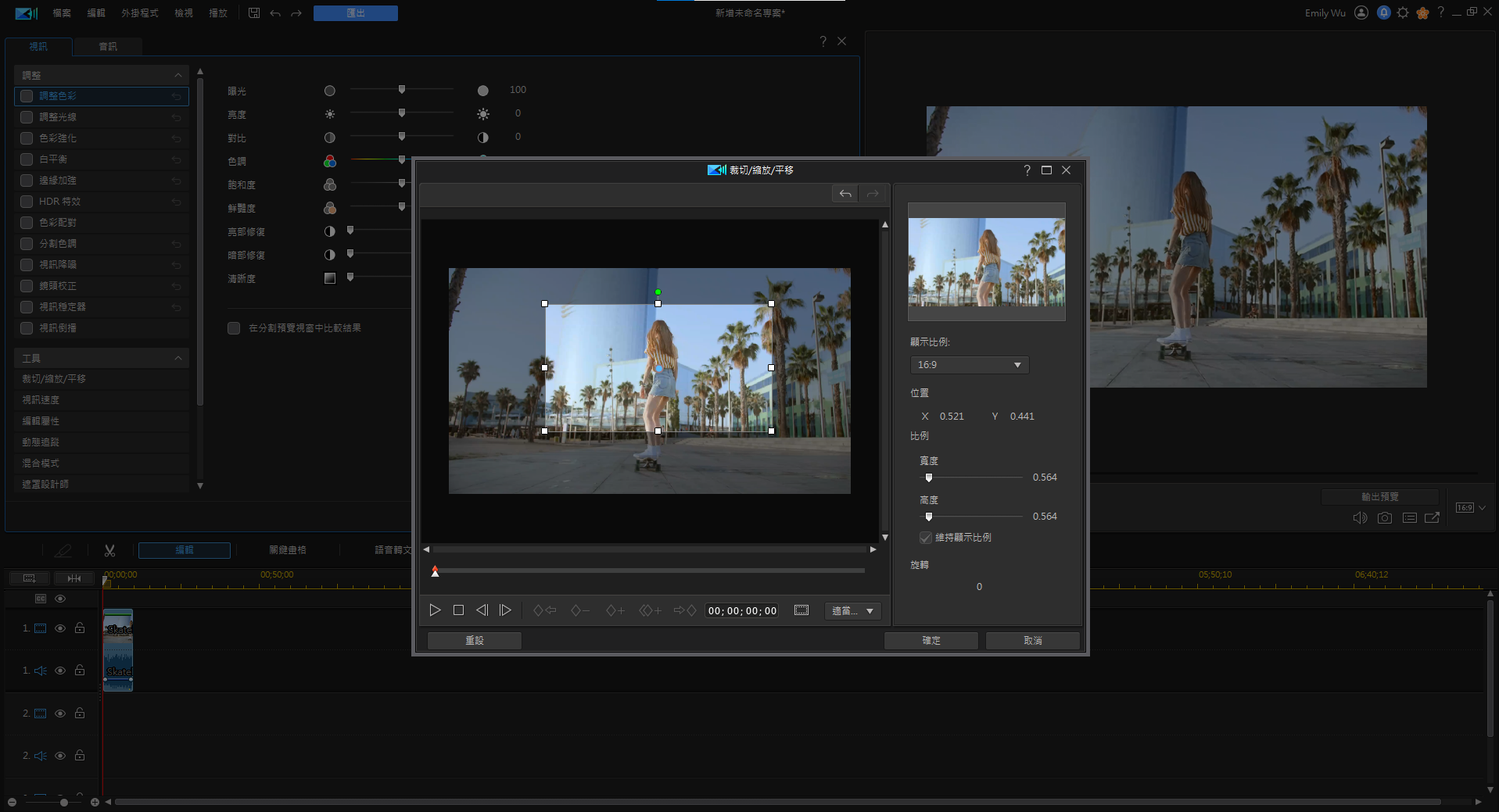1499x812 pixels.
Task: Click the 確定 button
Action: [x=931, y=641]
